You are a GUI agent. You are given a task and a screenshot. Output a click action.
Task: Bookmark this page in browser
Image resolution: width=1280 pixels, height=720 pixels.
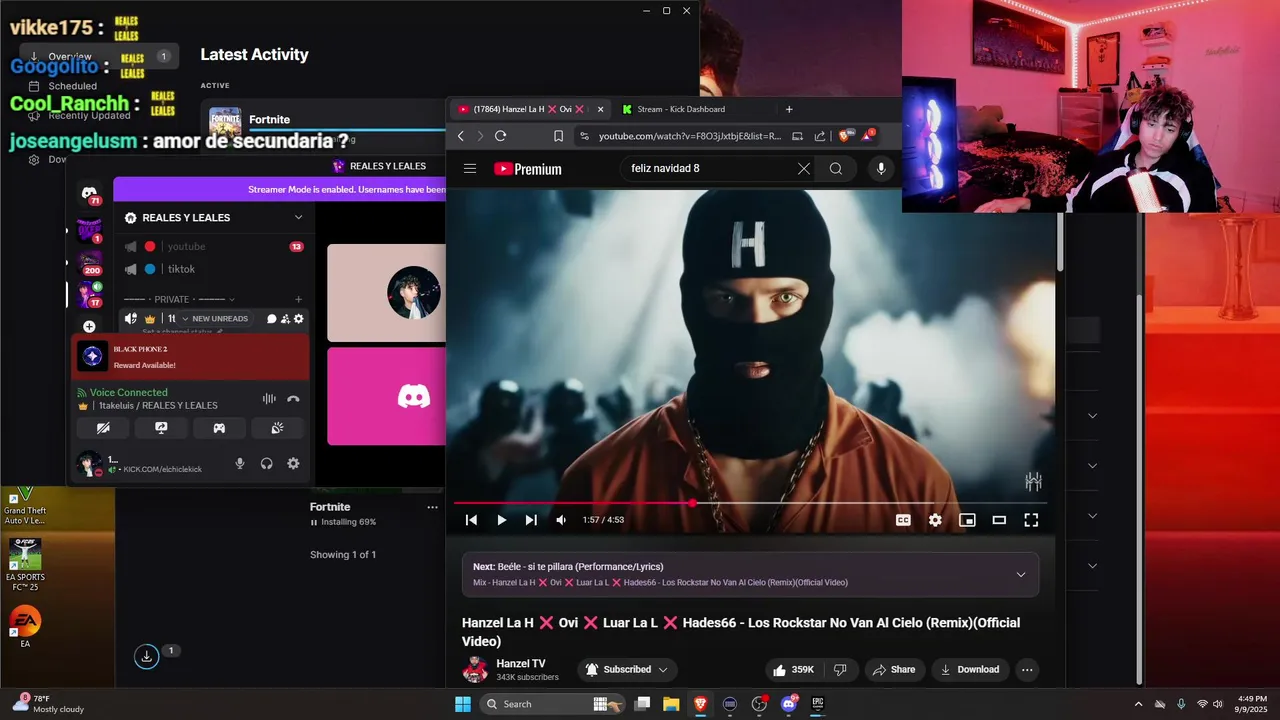tap(558, 136)
